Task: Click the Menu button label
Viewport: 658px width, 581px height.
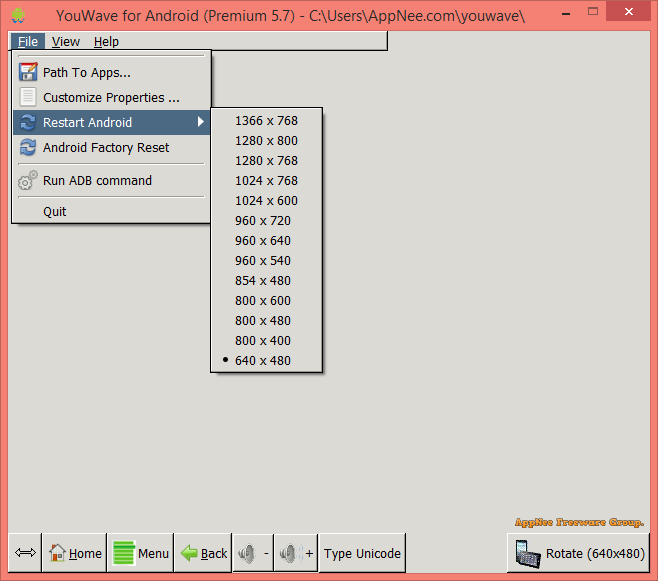Action: tap(153, 554)
